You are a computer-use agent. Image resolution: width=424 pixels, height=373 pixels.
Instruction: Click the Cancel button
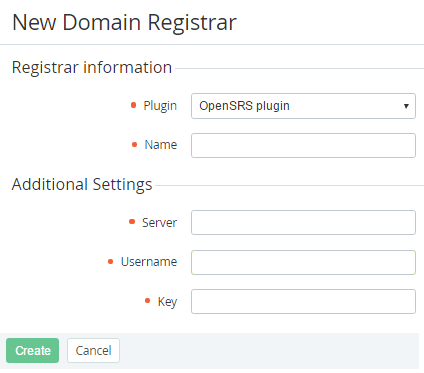point(93,351)
